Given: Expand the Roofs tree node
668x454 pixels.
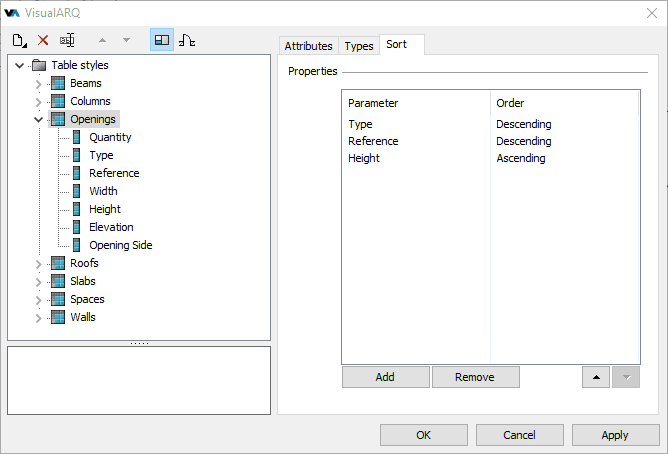Looking at the screenshot, I should (x=38, y=264).
